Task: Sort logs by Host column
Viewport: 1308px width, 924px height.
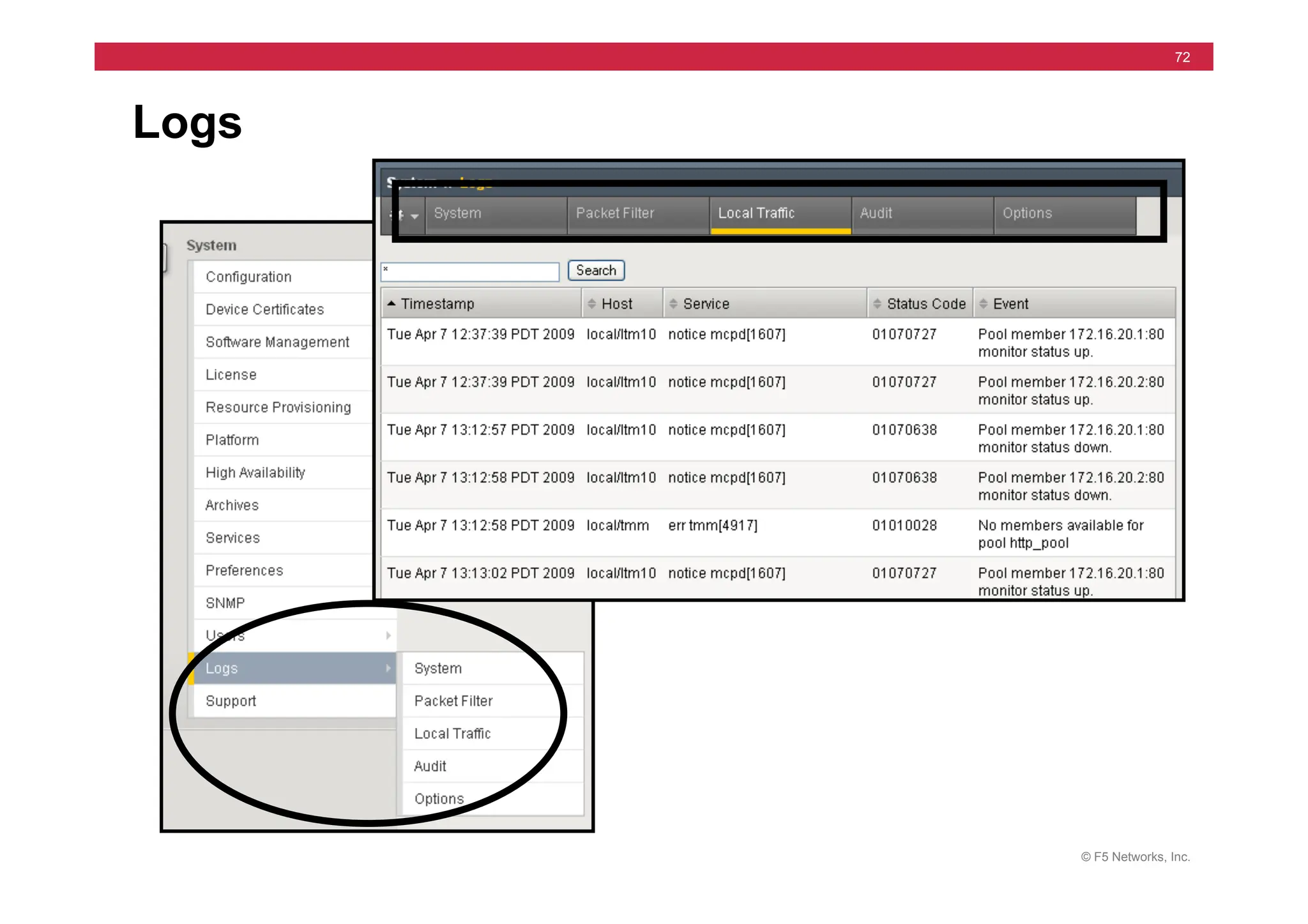Action: [x=623, y=304]
